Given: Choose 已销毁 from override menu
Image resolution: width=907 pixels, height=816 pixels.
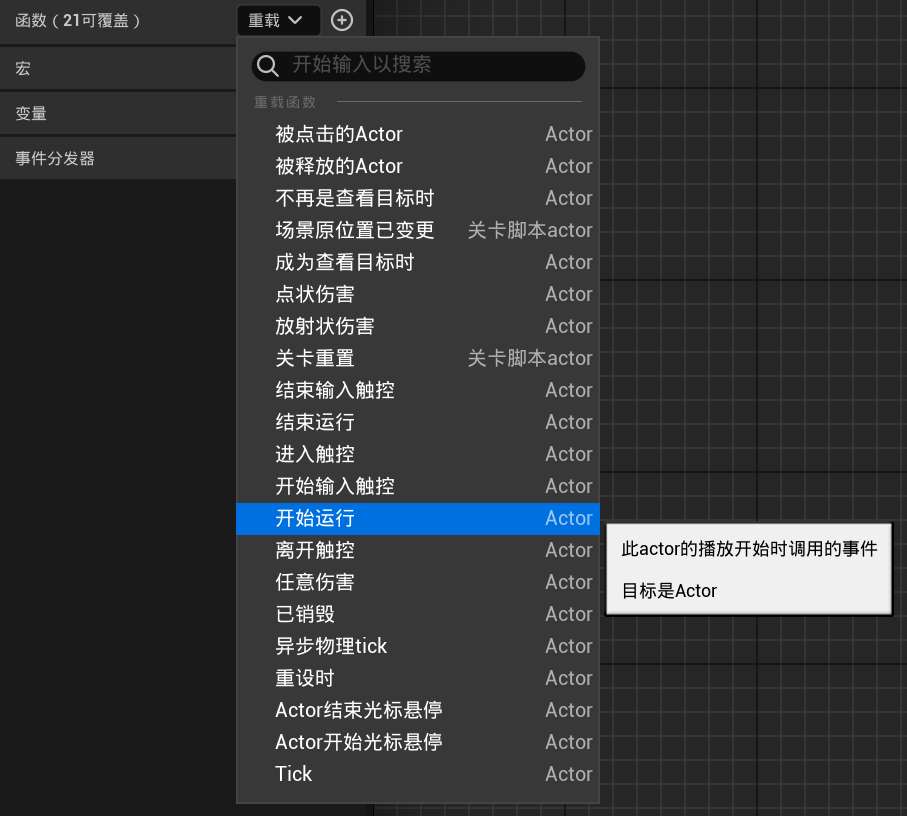Looking at the screenshot, I should (305, 614).
